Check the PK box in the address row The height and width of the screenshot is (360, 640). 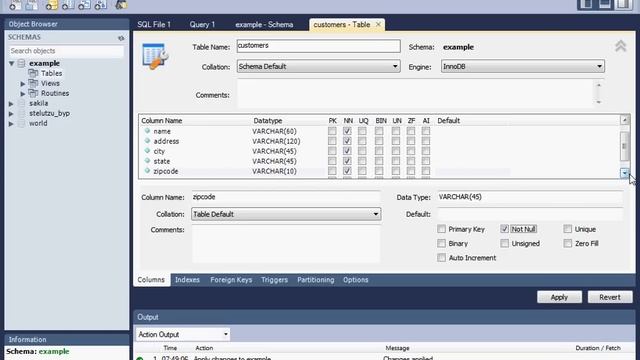332,141
